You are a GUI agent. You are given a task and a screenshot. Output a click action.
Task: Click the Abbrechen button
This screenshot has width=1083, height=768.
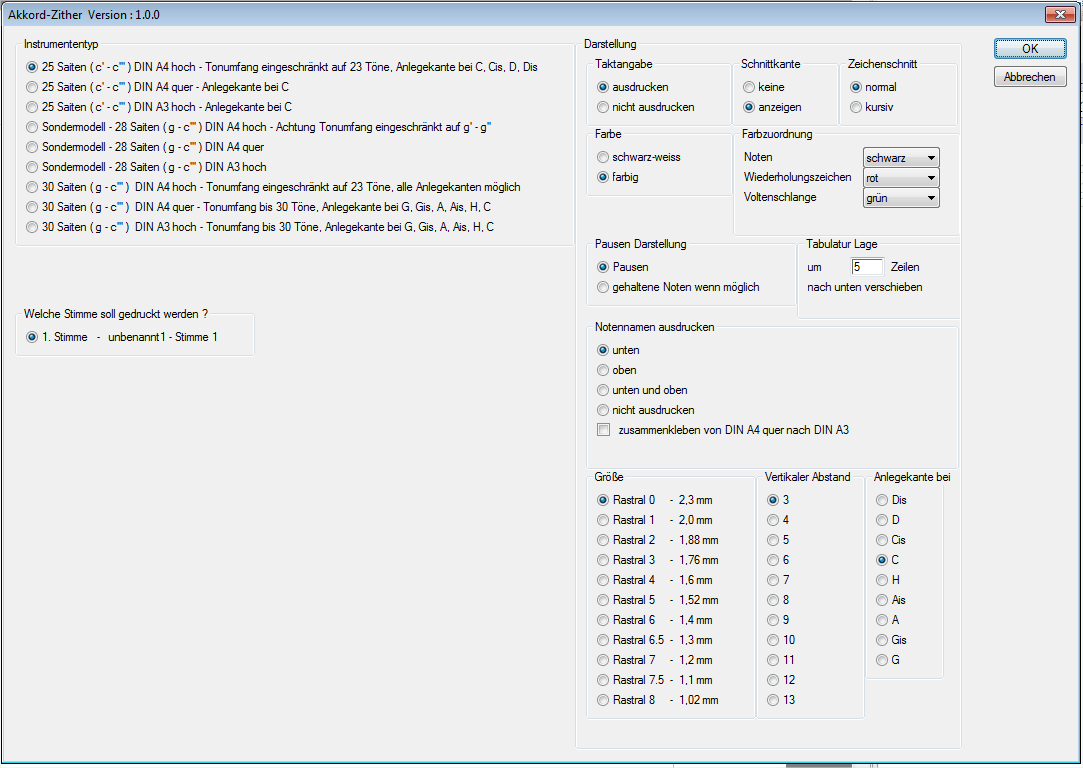(x=1030, y=77)
